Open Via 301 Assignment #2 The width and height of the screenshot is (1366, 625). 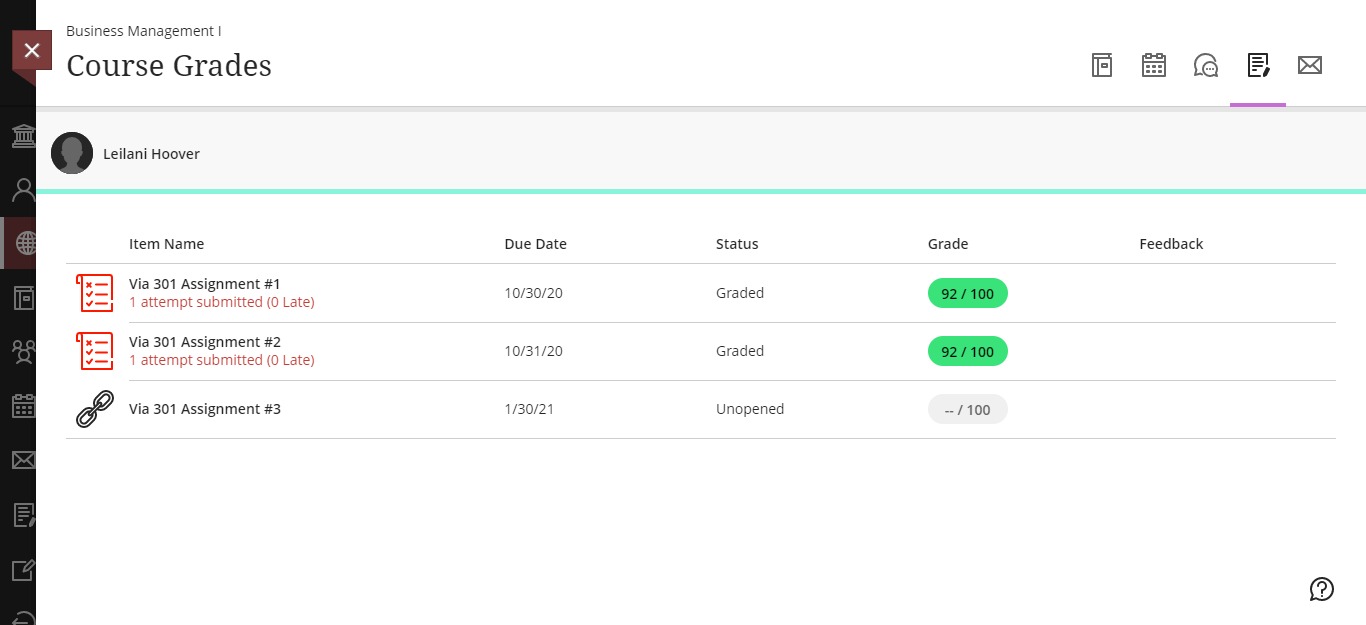[x=205, y=342]
